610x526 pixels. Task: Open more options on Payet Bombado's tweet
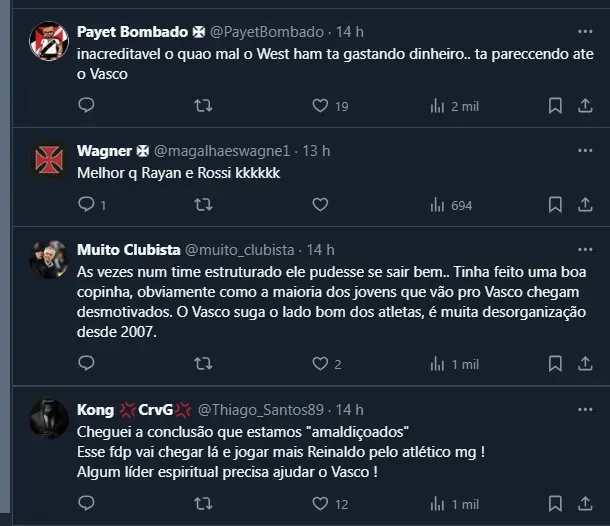tap(586, 32)
